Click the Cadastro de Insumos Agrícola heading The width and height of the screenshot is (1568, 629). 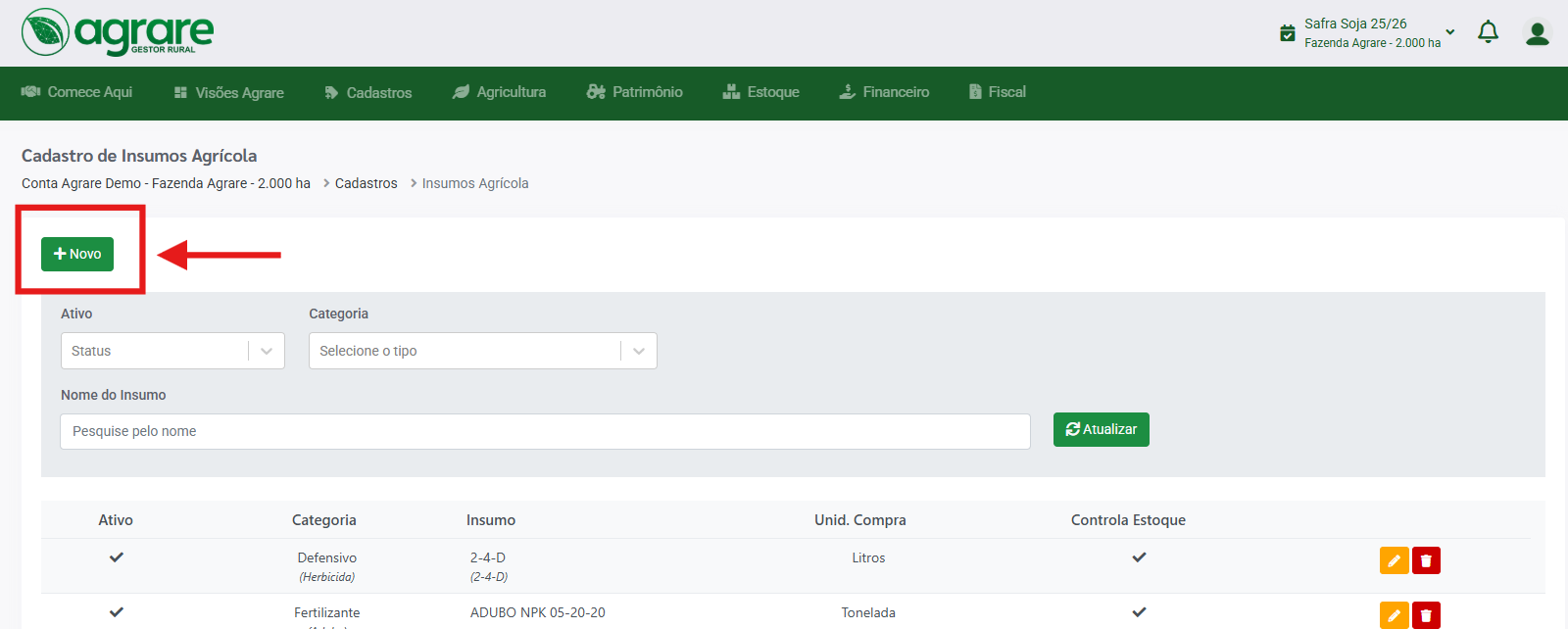pos(139,156)
